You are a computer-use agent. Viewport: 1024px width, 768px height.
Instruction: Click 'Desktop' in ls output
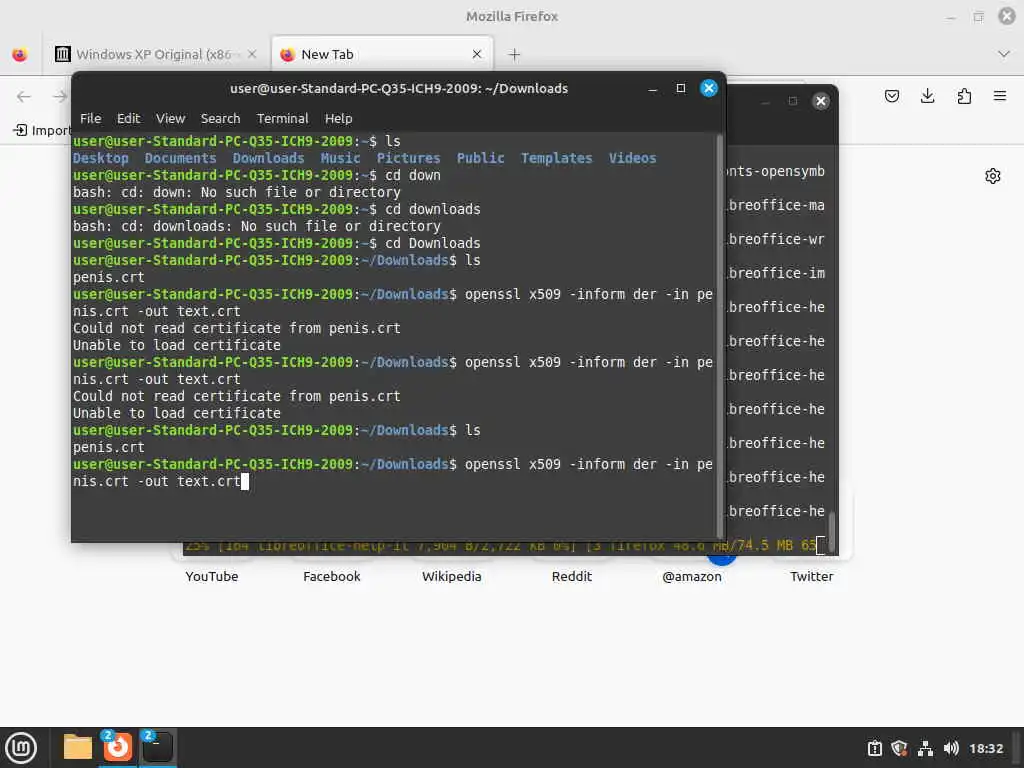[x=101, y=158]
